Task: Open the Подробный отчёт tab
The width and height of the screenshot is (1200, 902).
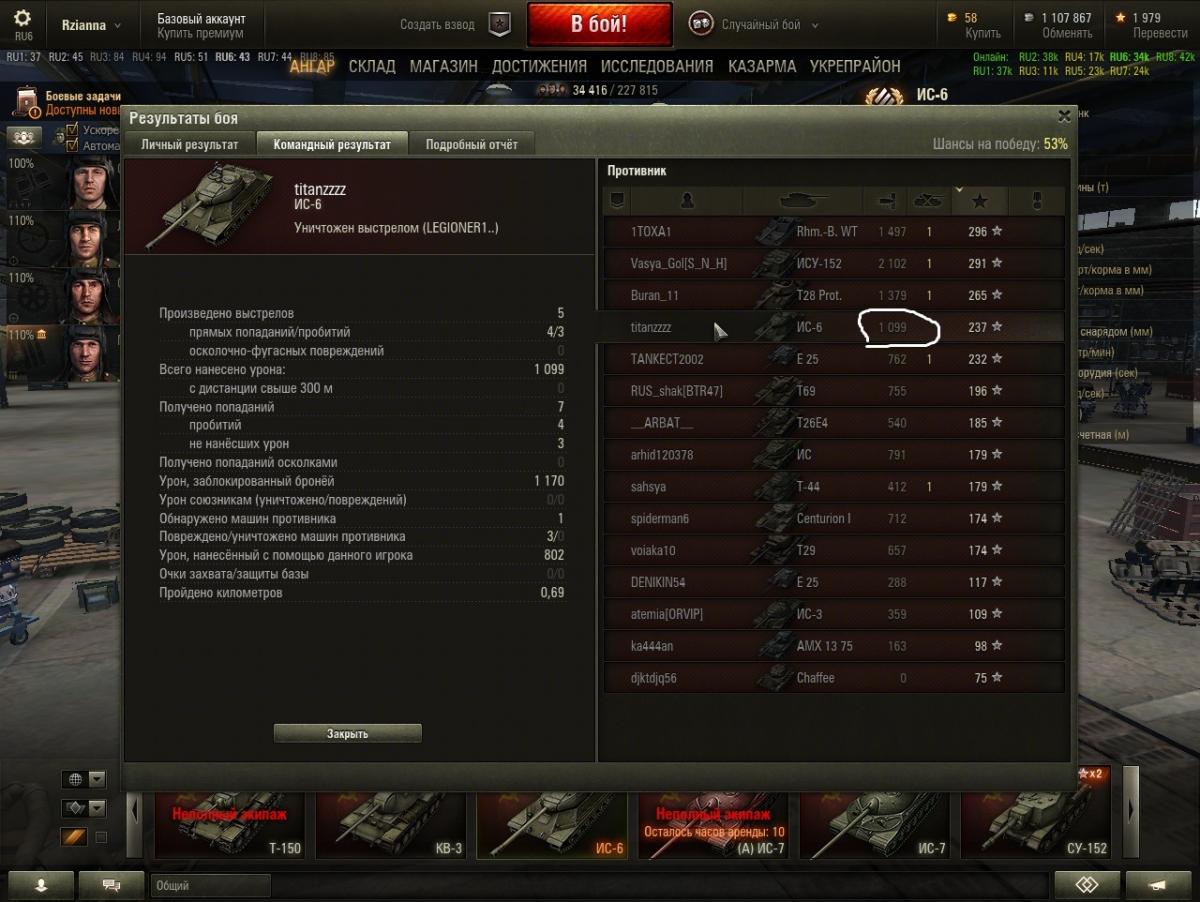Action: point(472,144)
